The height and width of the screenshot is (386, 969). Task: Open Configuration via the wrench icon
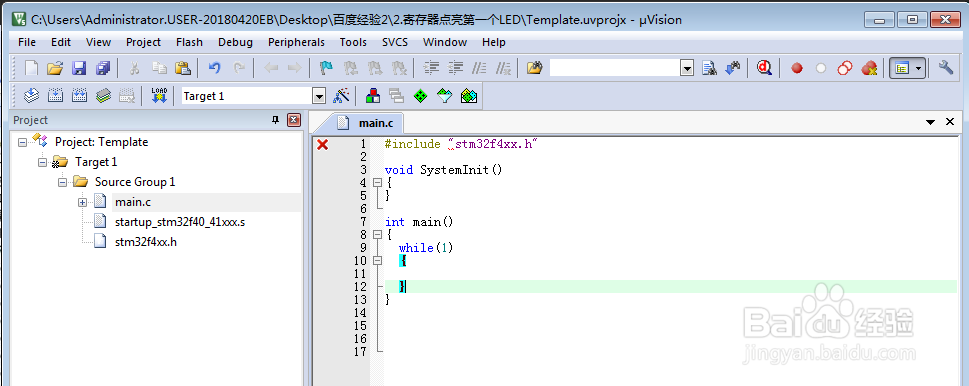[x=946, y=68]
